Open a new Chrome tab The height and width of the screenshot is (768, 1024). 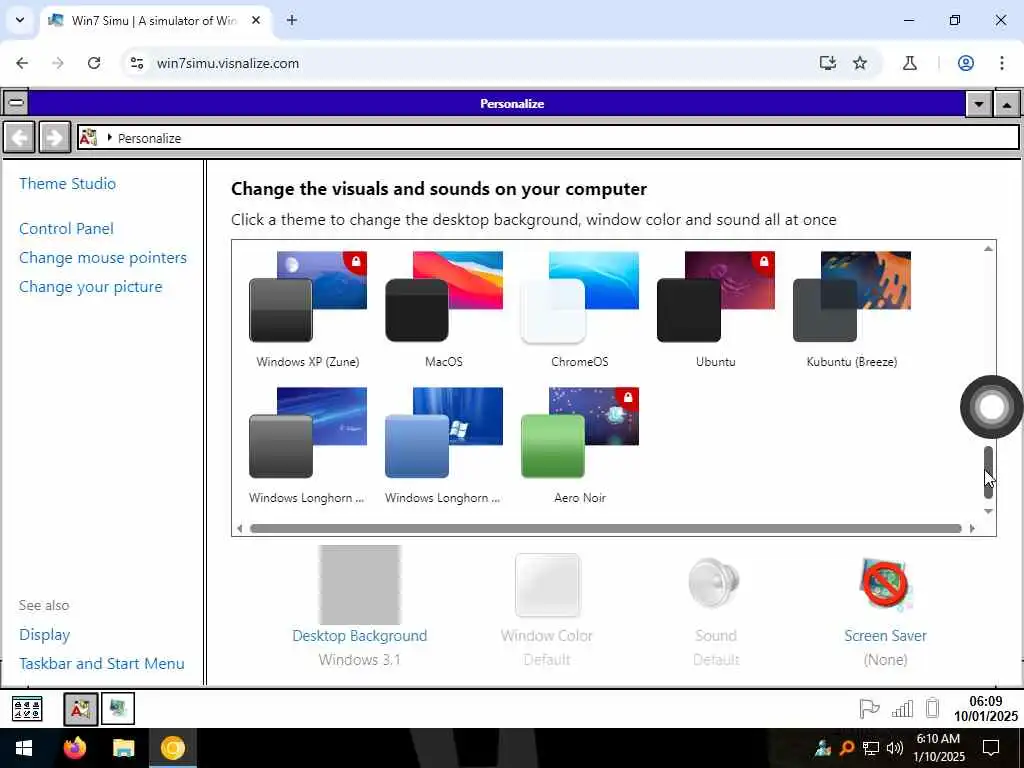tap(292, 20)
